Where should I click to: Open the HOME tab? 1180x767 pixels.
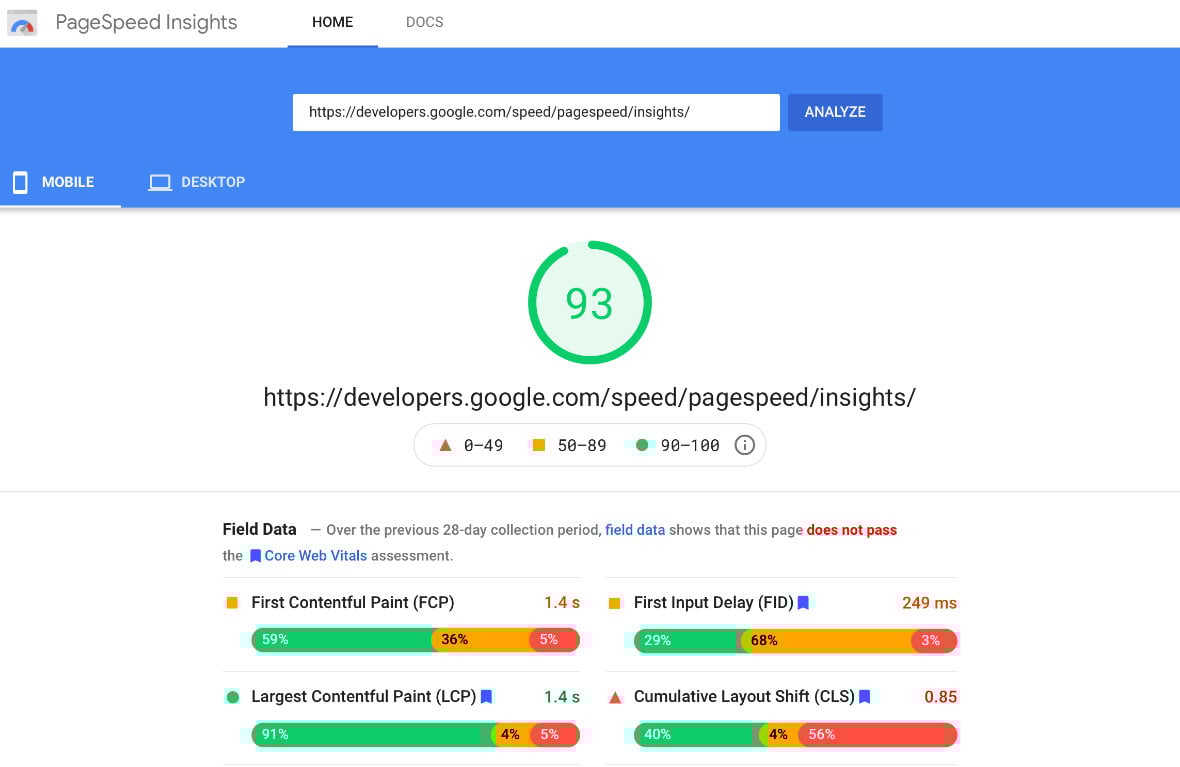333,23
